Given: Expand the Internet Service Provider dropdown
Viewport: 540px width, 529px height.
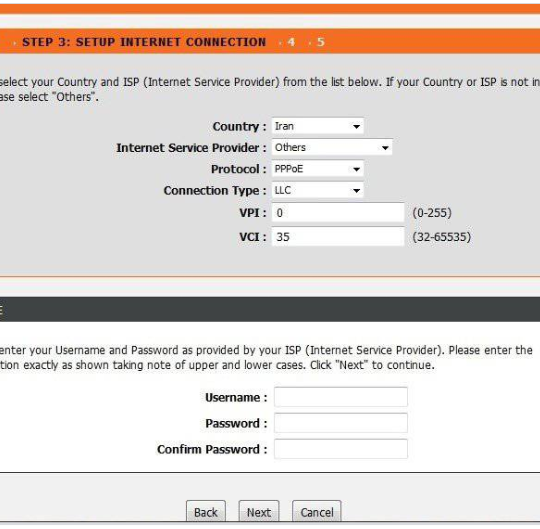Looking at the screenshot, I should tap(332, 147).
